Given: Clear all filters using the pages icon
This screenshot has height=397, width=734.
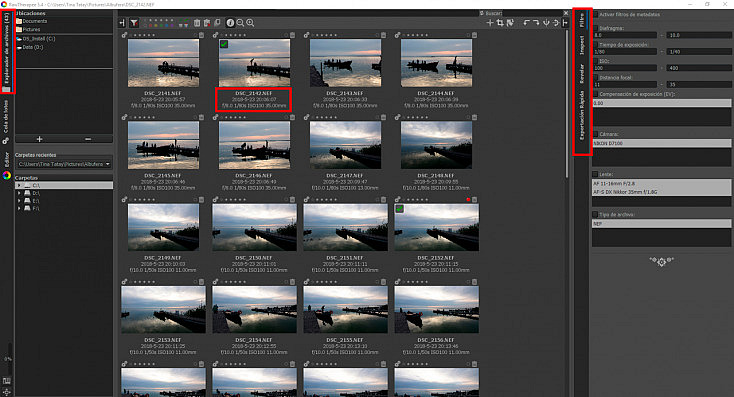Looking at the screenshot, I should [217, 22].
